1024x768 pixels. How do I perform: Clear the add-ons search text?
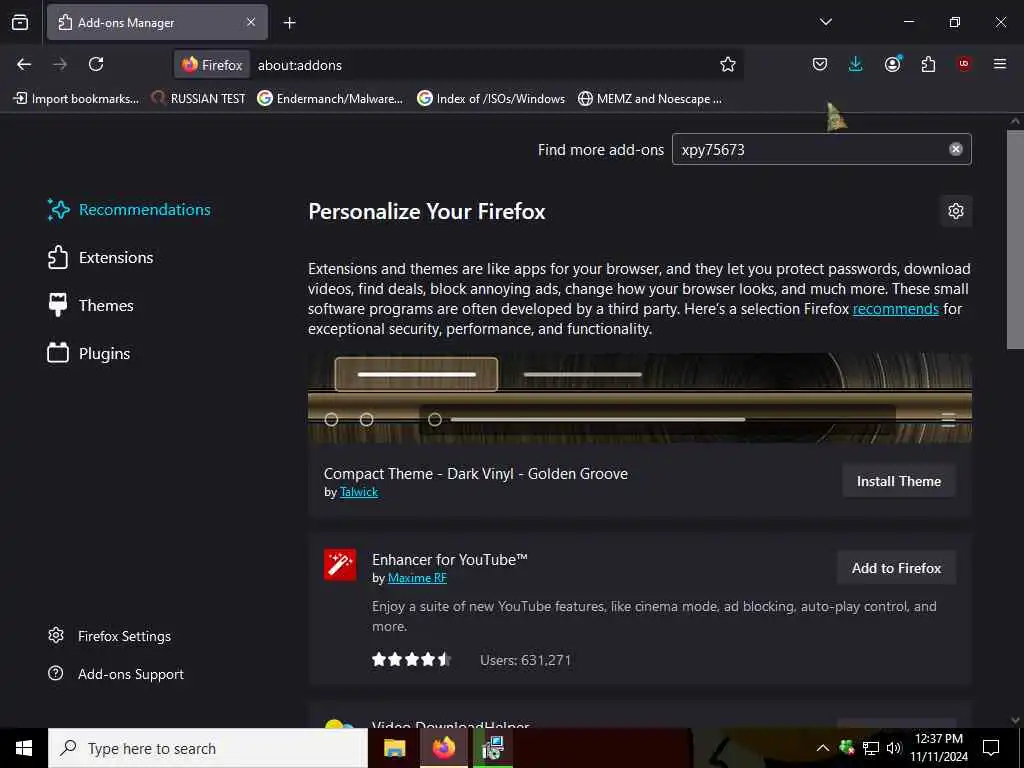click(955, 150)
